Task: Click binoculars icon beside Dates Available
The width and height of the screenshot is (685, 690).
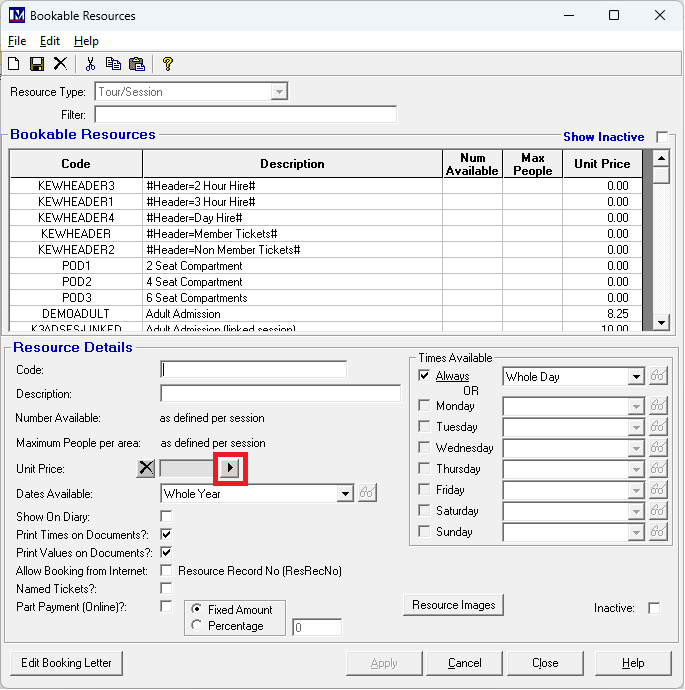Action: click(x=367, y=492)
